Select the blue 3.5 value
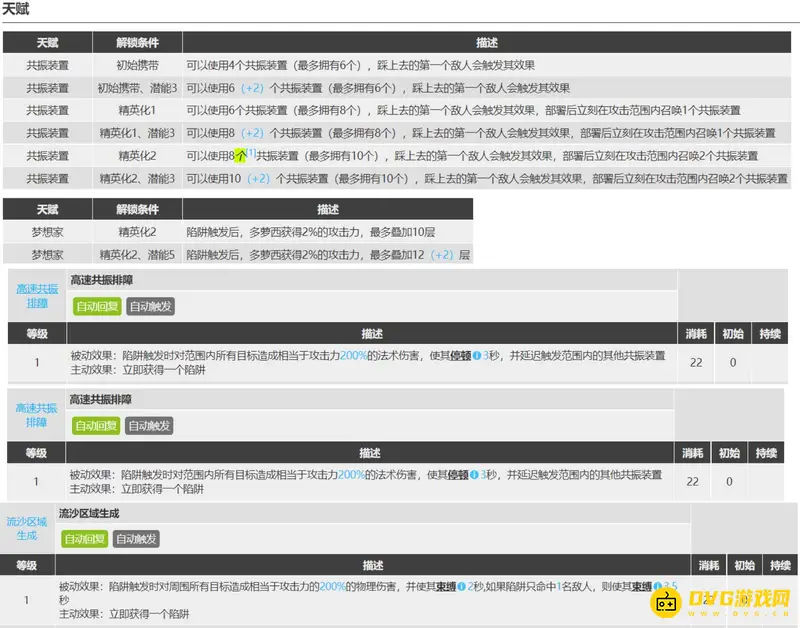This screenshot has width=800, height=628. click(670, 587)
